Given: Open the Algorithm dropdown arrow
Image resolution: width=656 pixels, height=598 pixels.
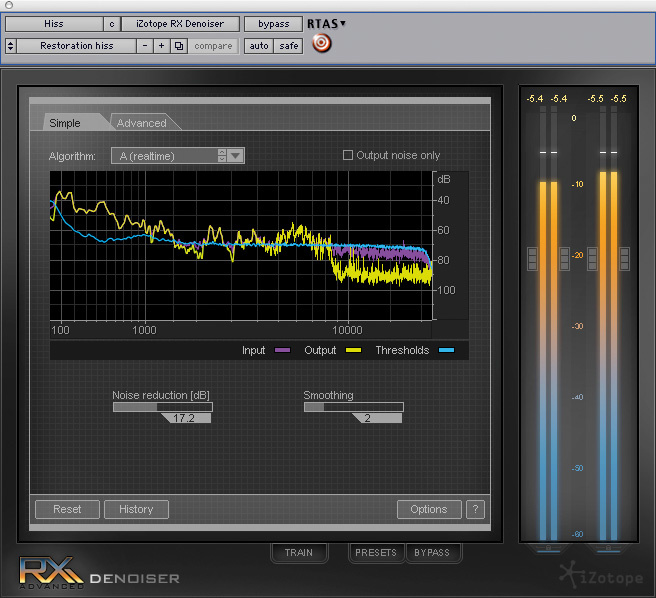Looking at the screenshot, I should point(236,156).
